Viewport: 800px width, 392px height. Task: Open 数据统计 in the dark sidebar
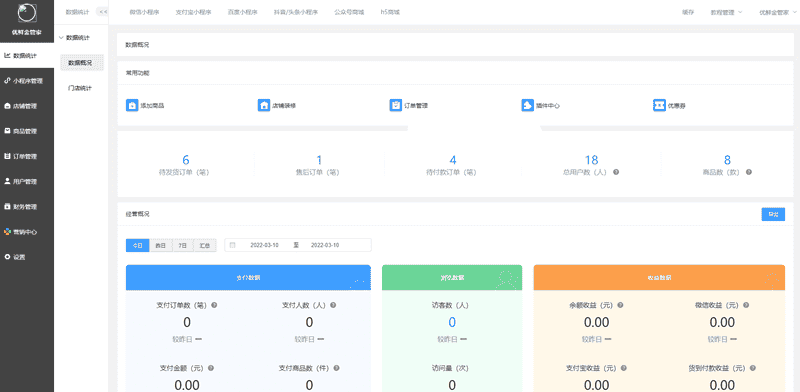tap(27, 55)
